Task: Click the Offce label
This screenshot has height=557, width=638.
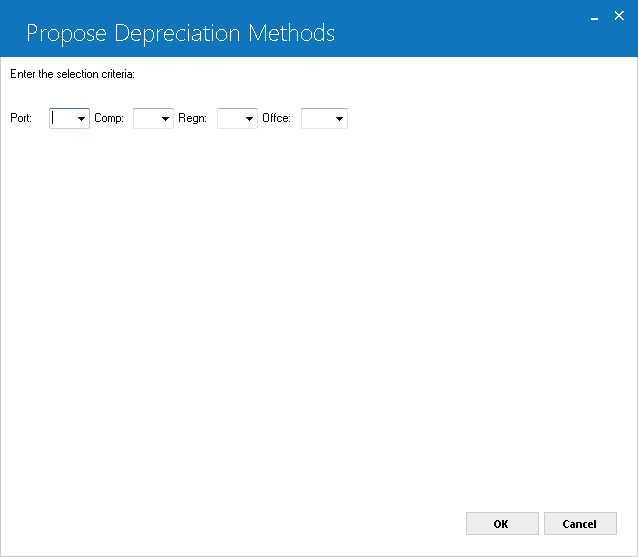Action: [x=276, y=118]
